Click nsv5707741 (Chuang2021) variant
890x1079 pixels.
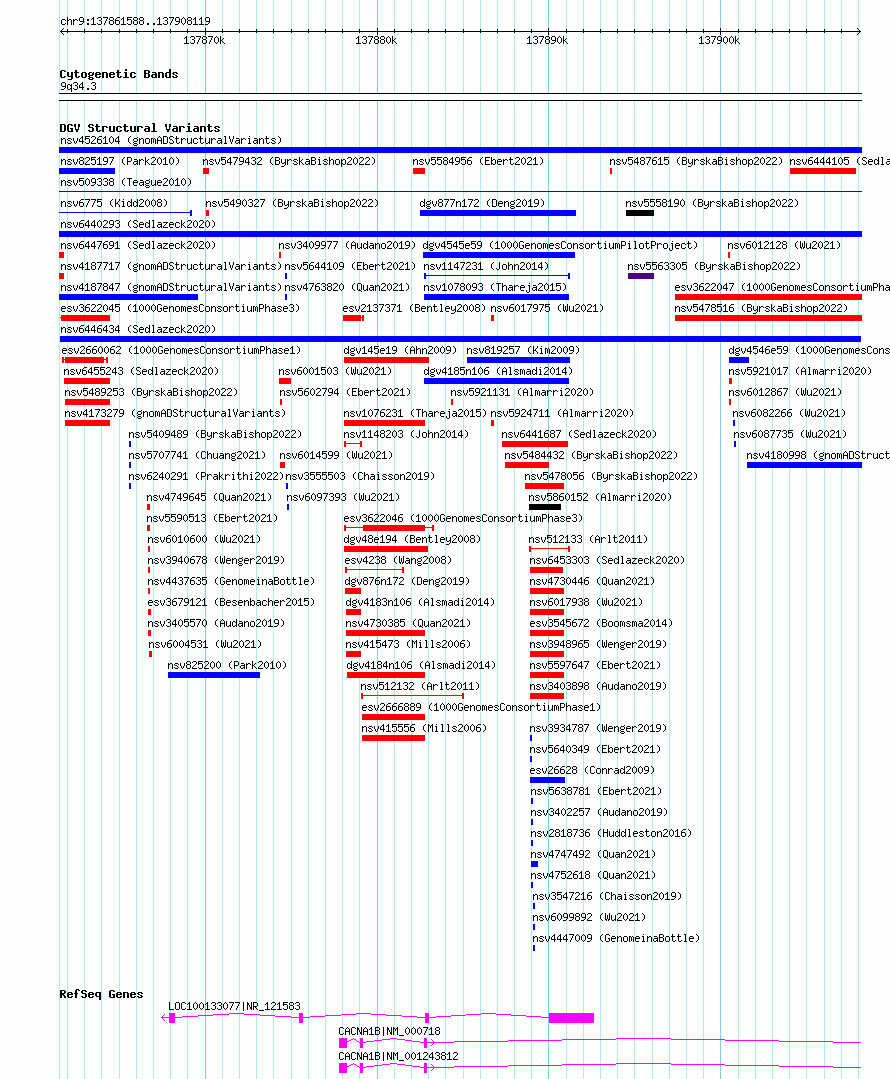197,455
